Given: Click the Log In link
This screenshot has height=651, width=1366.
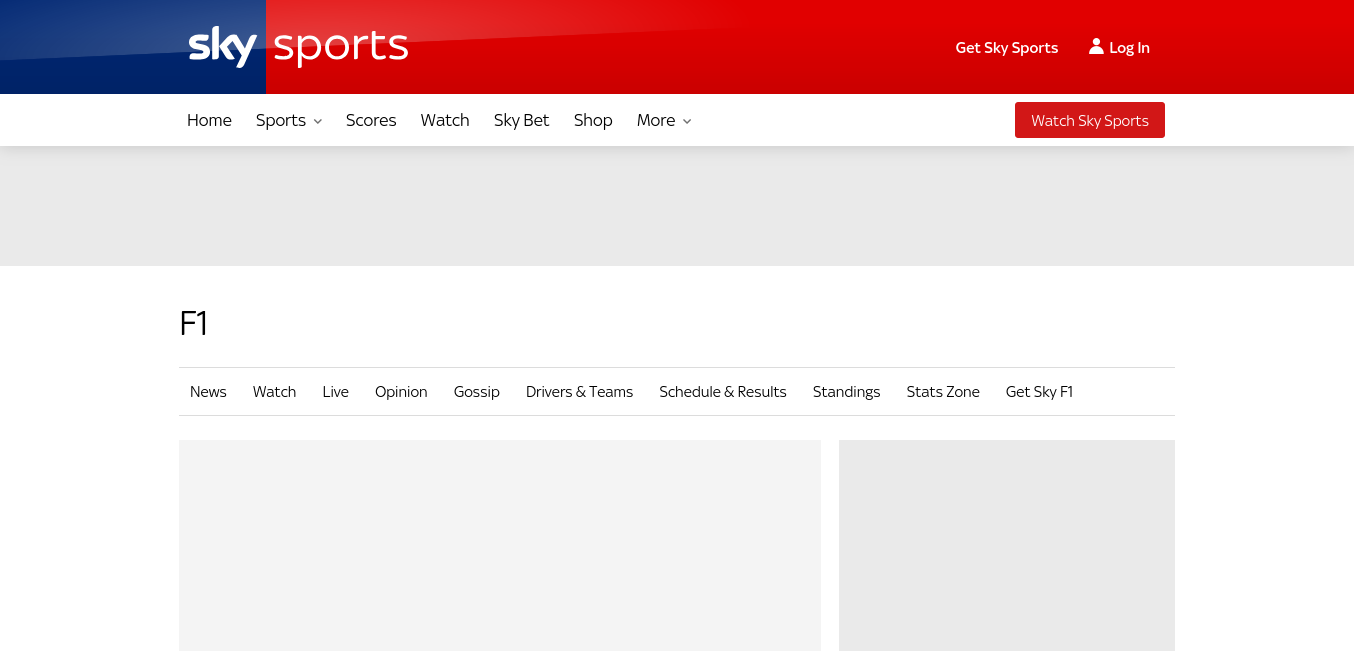Looking at the screenshot, I should pos(1129,47).
